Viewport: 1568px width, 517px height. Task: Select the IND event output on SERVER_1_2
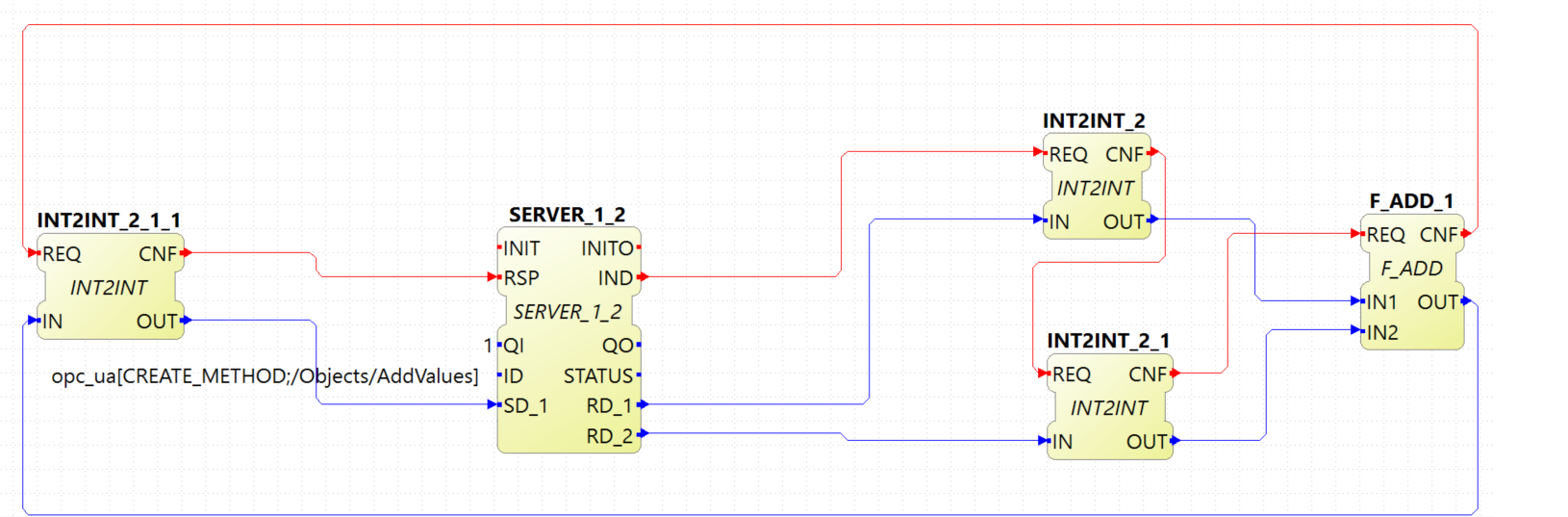616,278
